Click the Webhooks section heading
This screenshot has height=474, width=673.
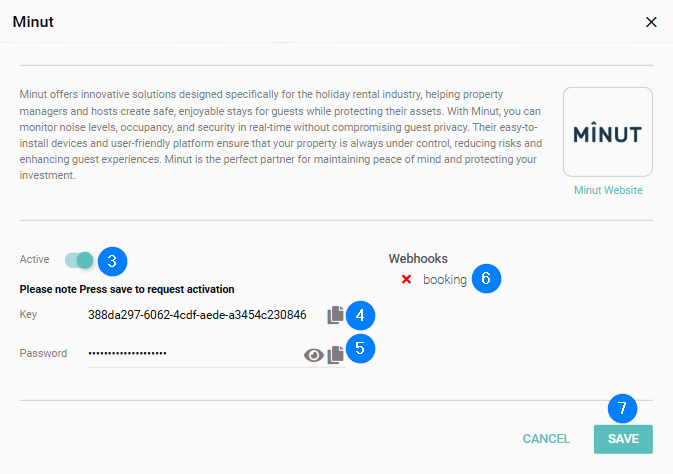(418, 259)
